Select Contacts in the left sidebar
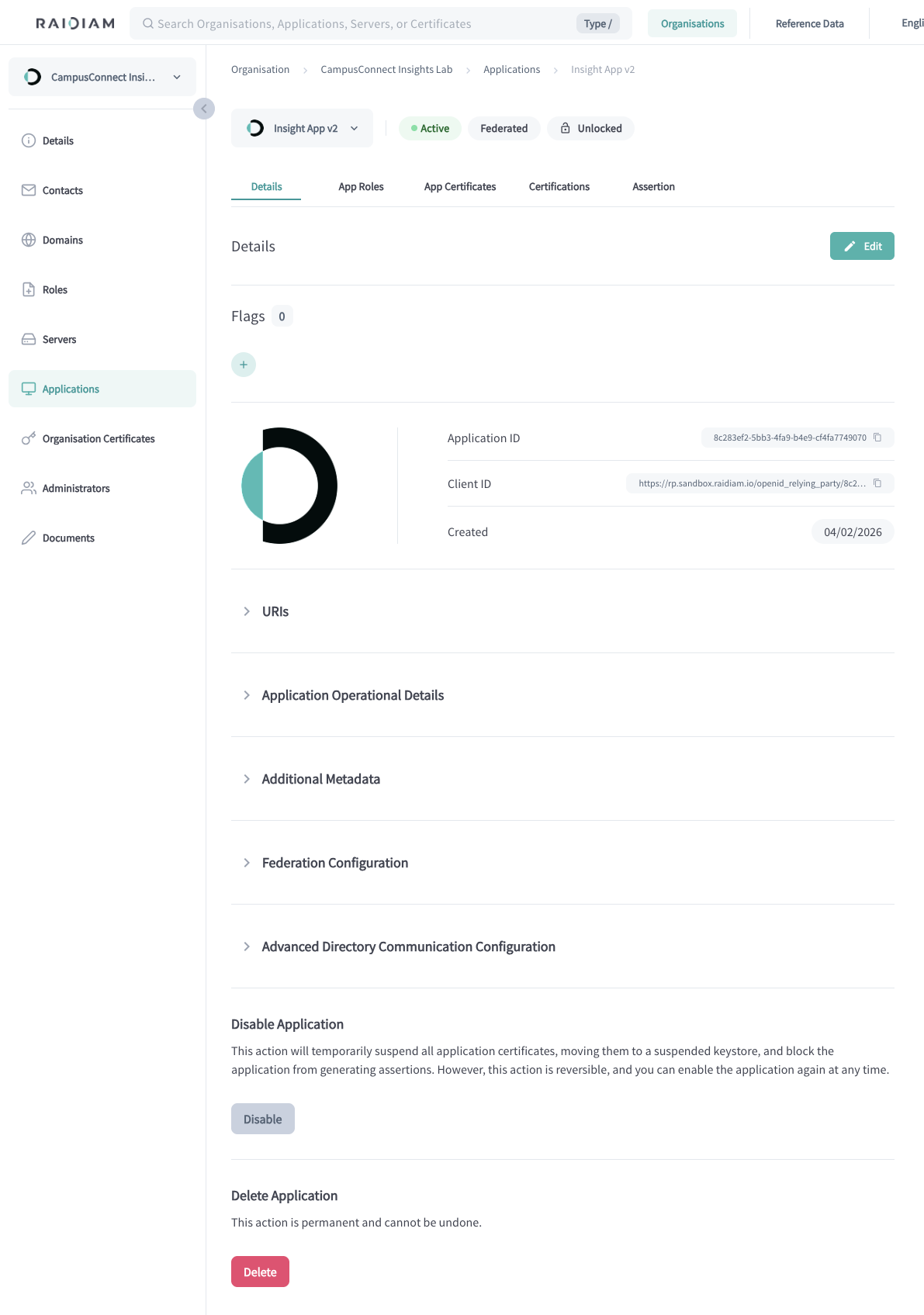The height and width of the screenshot is (1315, 924). pos(62,190)
